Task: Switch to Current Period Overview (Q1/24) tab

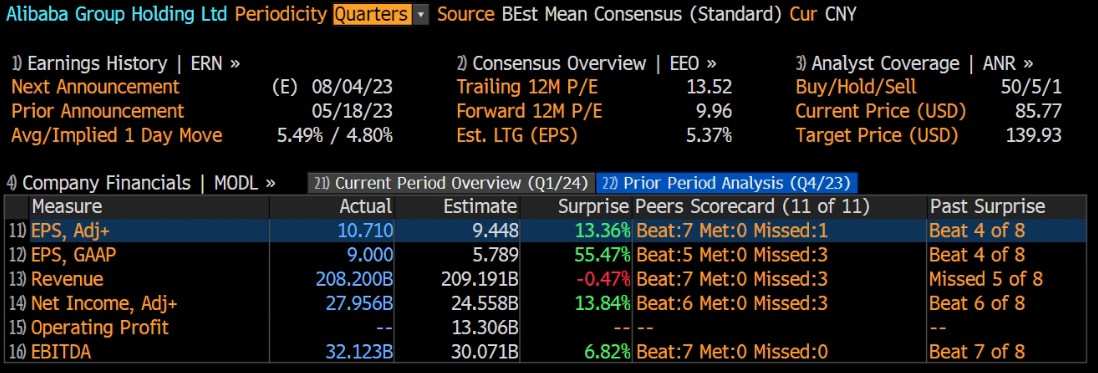Action: click(x=452, y=183)
